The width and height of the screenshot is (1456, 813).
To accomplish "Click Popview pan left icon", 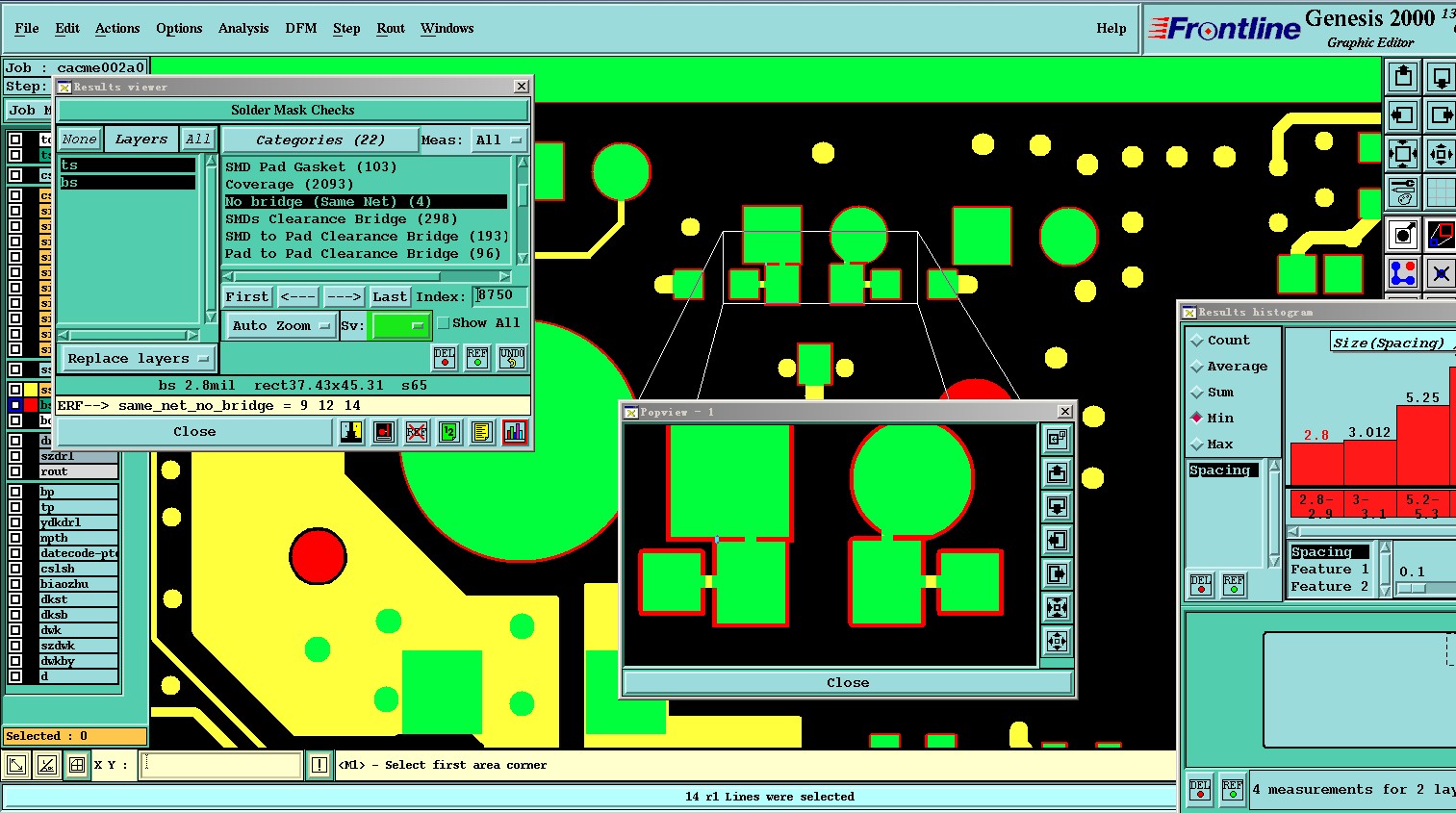I will (x=1058, y=540).
